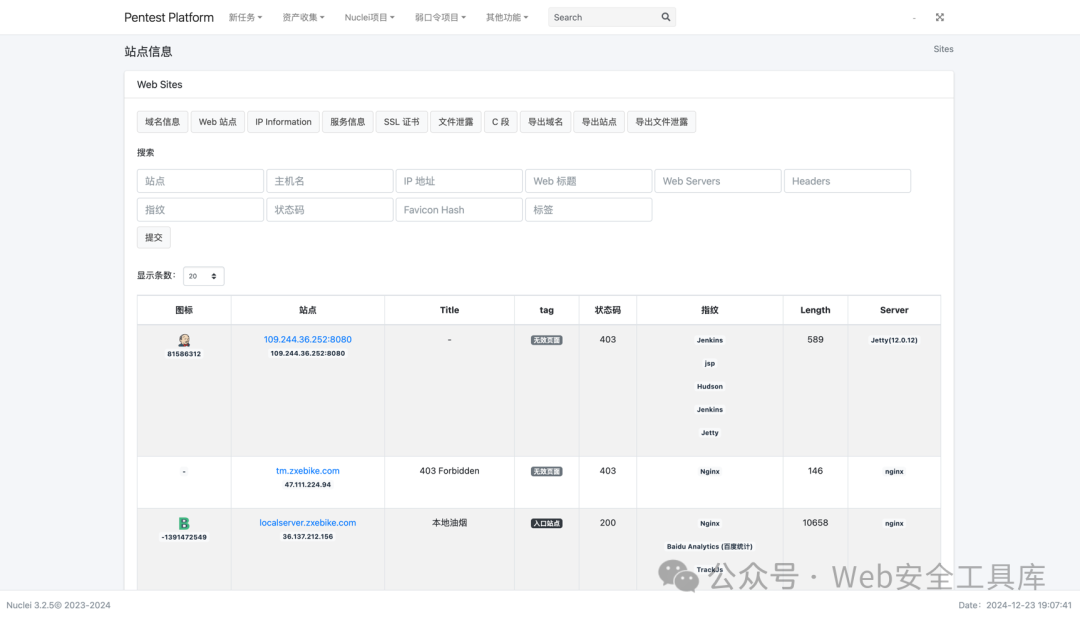This screenshot has height=620, width=1080.
Task: Click the 无效页面 tag in tm.zxebike.com row
Action: (546, 472)
